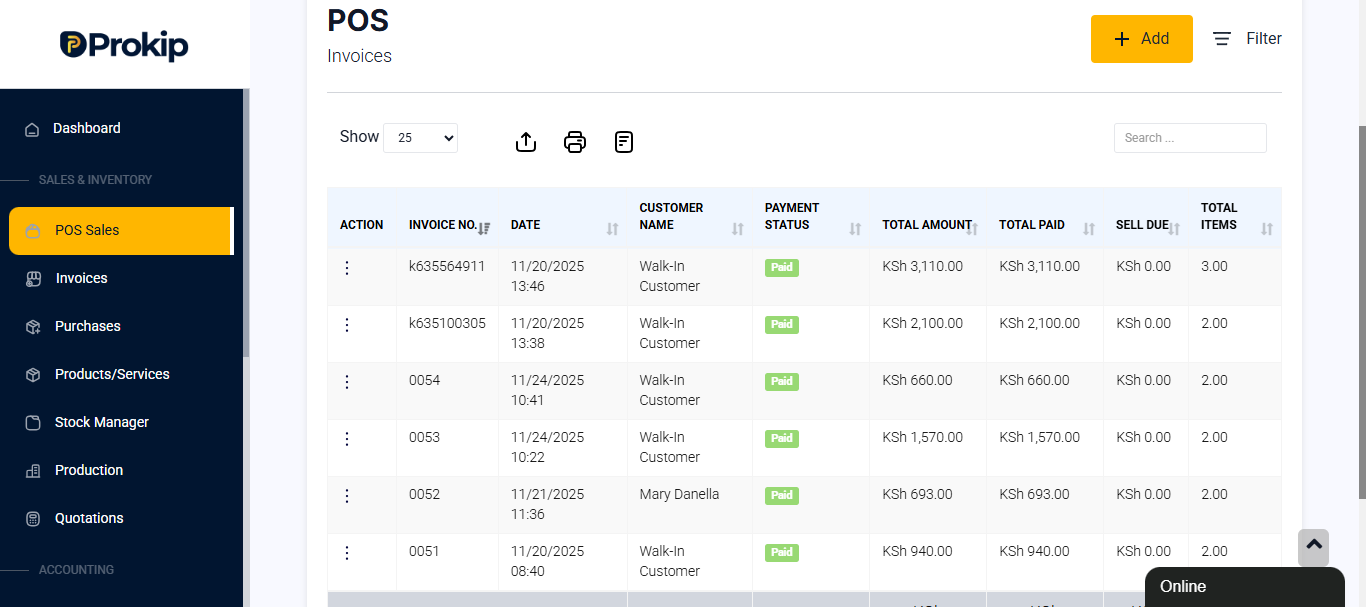Viewport: 1366px width, 607px height.
Task: Click the document list icon beside printer
Action: click(x=624, y=142)
